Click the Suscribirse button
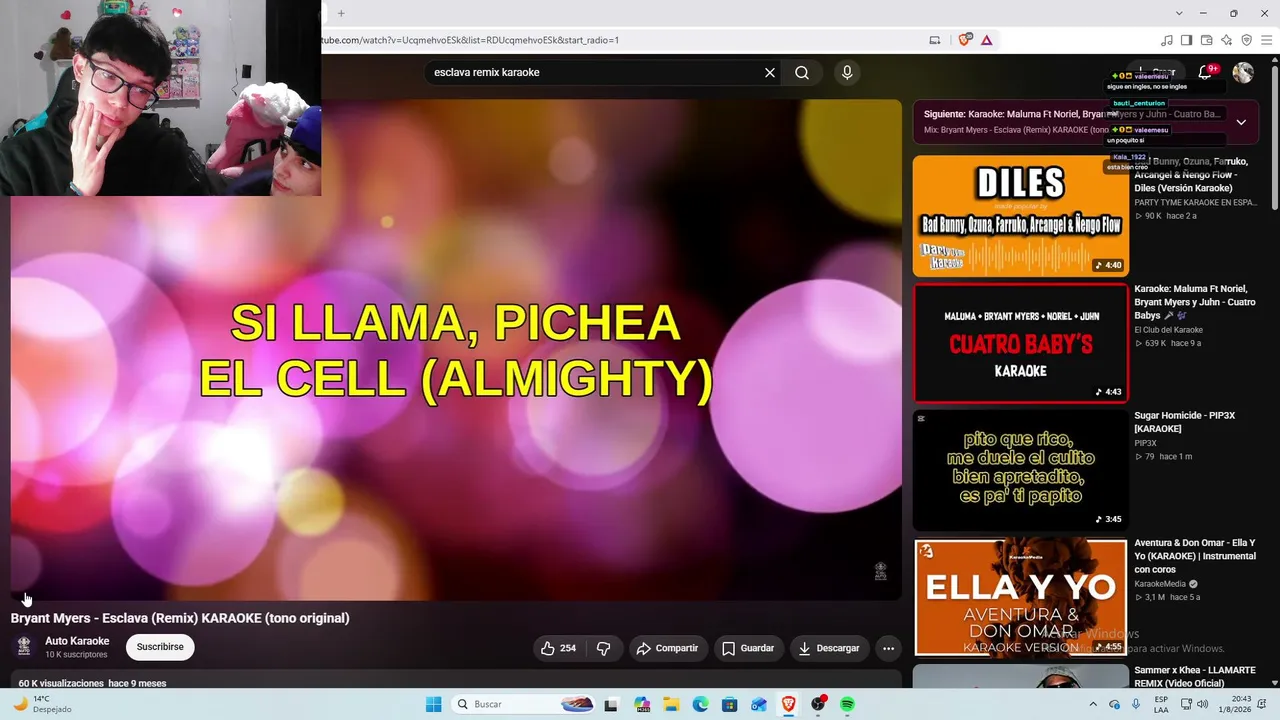This screenshot has width=1280, height=720. point(160,647)
